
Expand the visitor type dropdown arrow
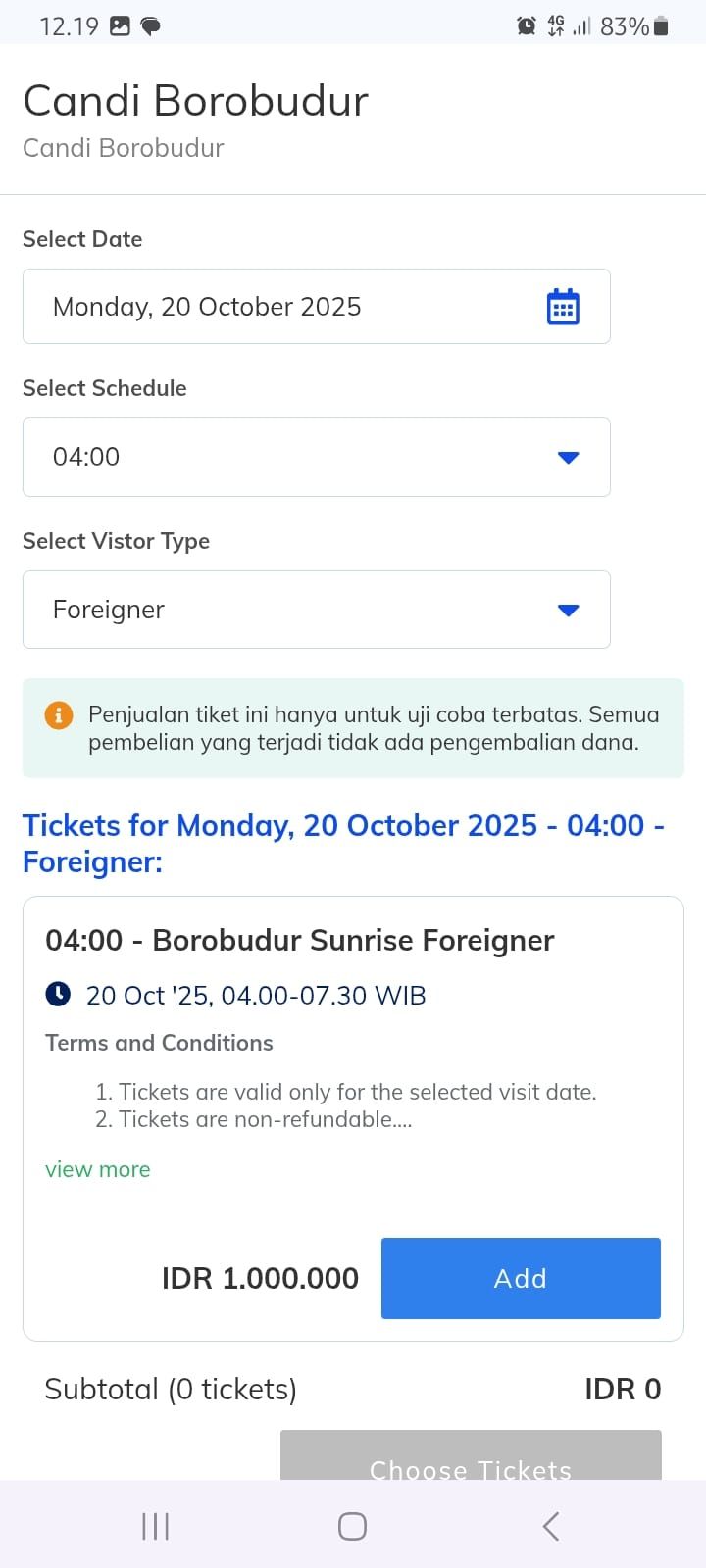tap(568, 611)
